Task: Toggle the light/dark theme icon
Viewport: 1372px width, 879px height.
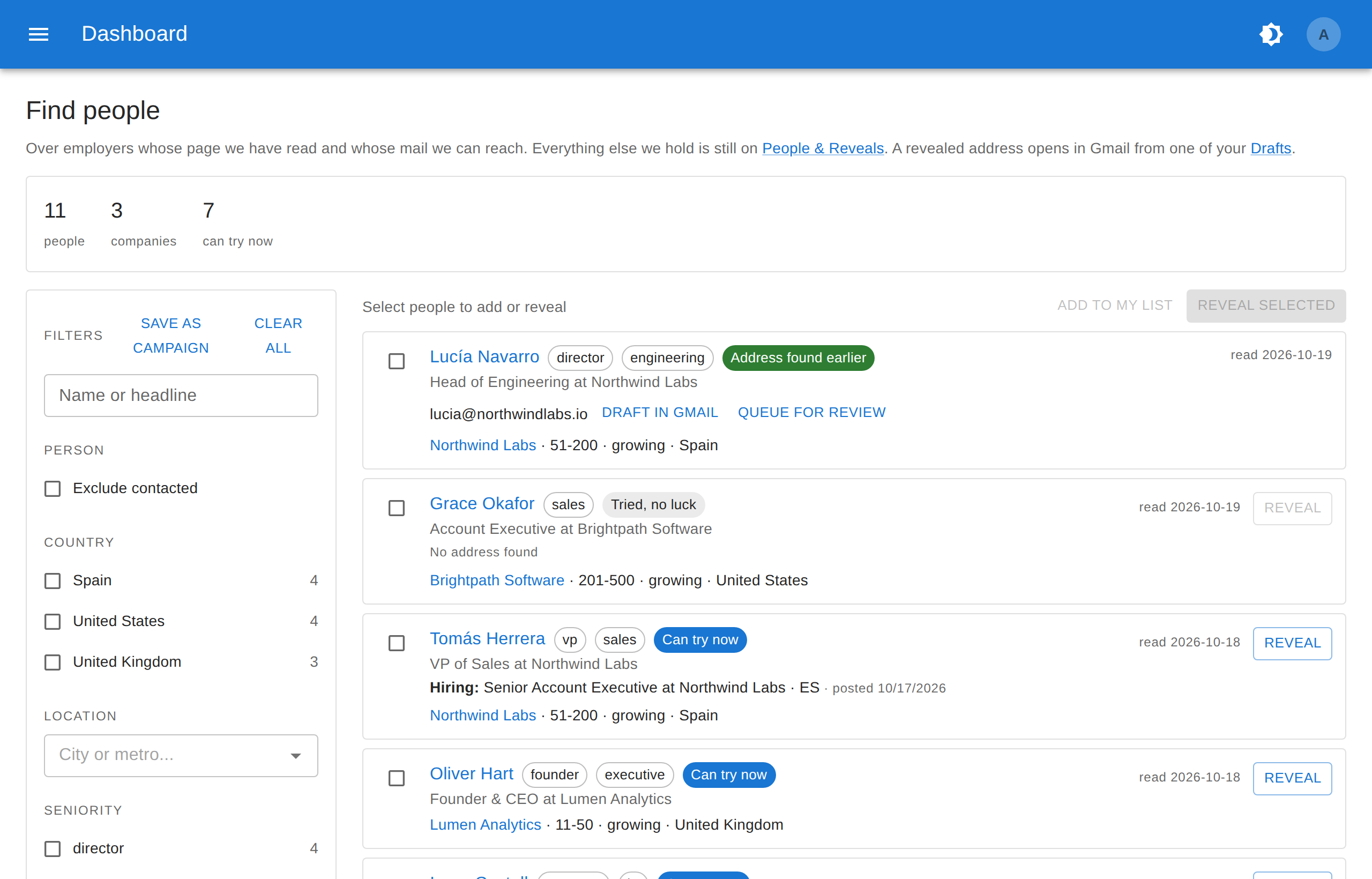Action: coord(1271,34)
